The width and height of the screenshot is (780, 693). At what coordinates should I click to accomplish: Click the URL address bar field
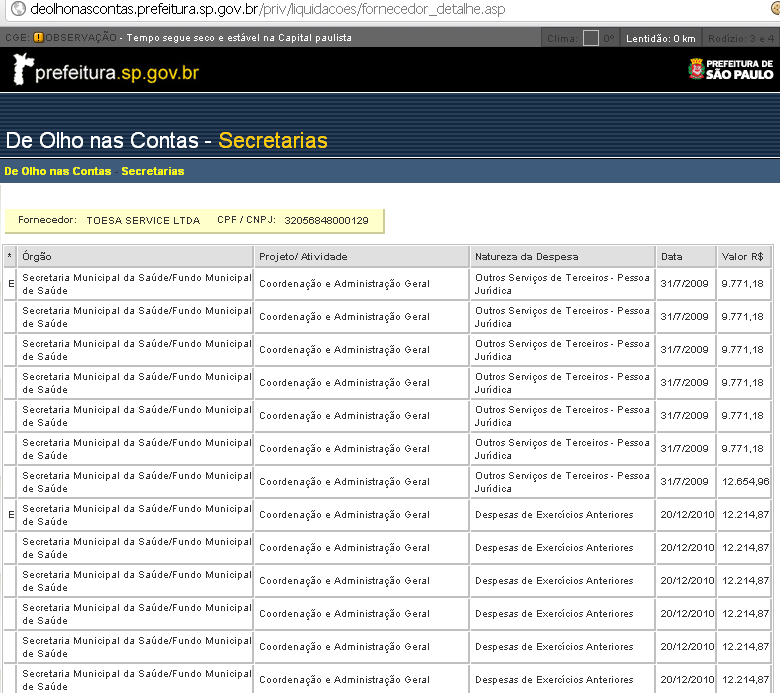(400, 10)
